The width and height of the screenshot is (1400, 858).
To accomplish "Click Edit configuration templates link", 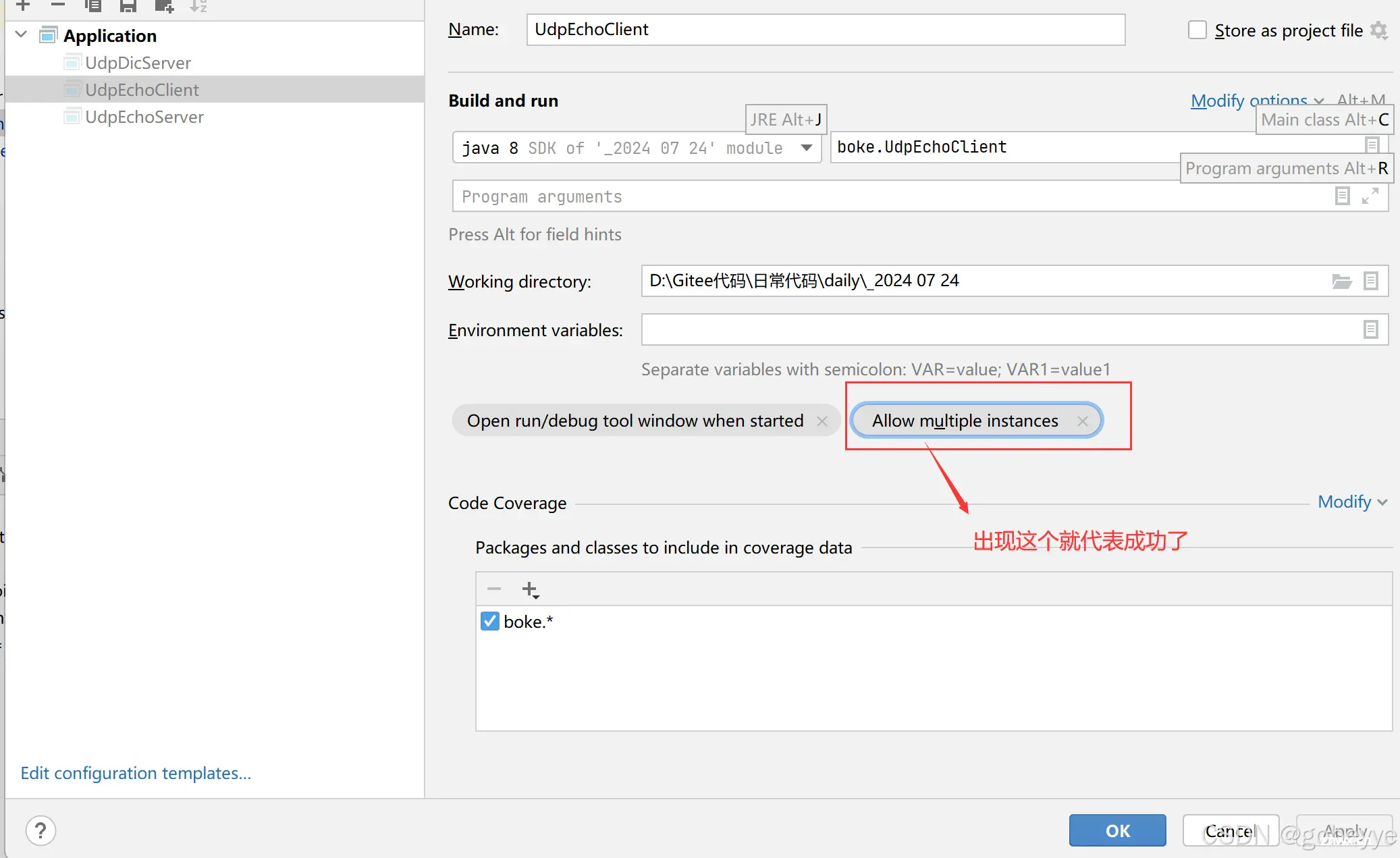I will pyautogui.click(x=136, y=773).
